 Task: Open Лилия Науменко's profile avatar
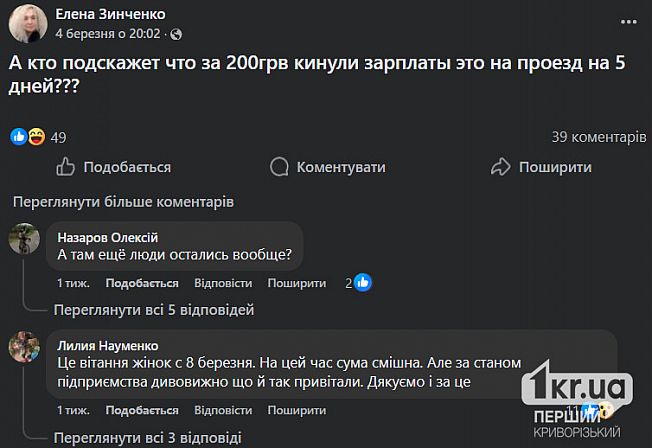(25, 347)
